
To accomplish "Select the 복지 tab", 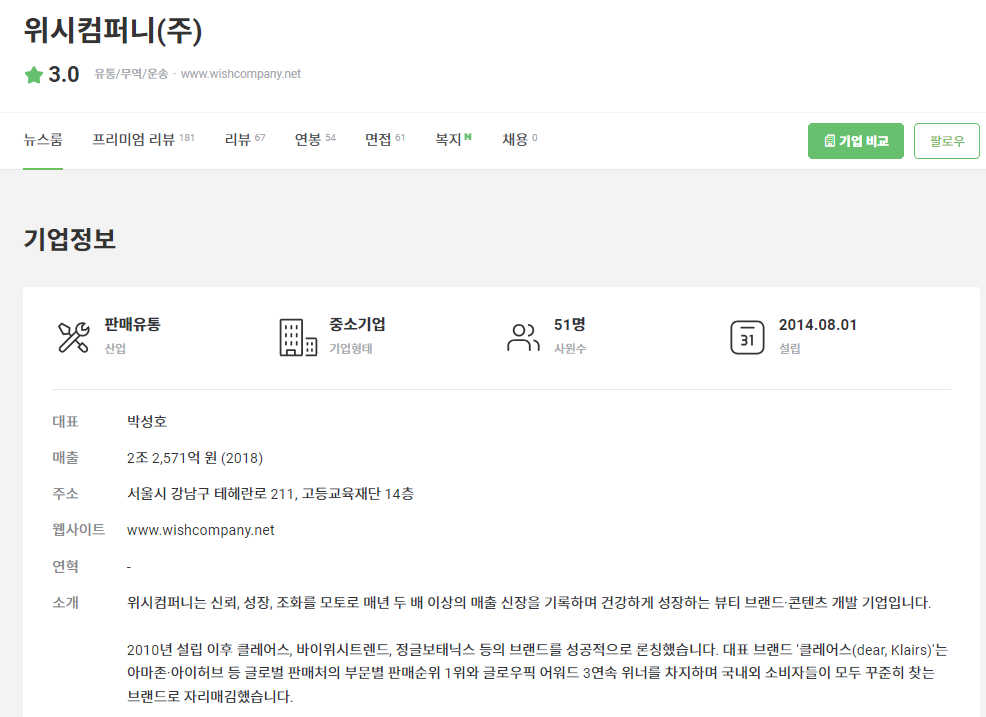I will click(453, 140).
